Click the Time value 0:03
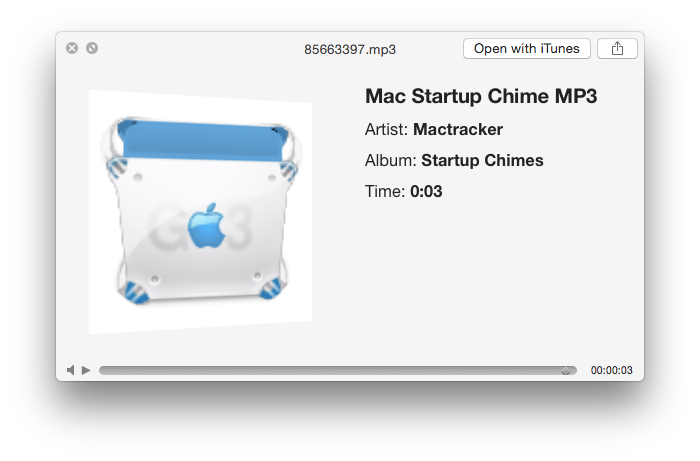700x461 pixels. pyautogui.click(x=426, y=191)
